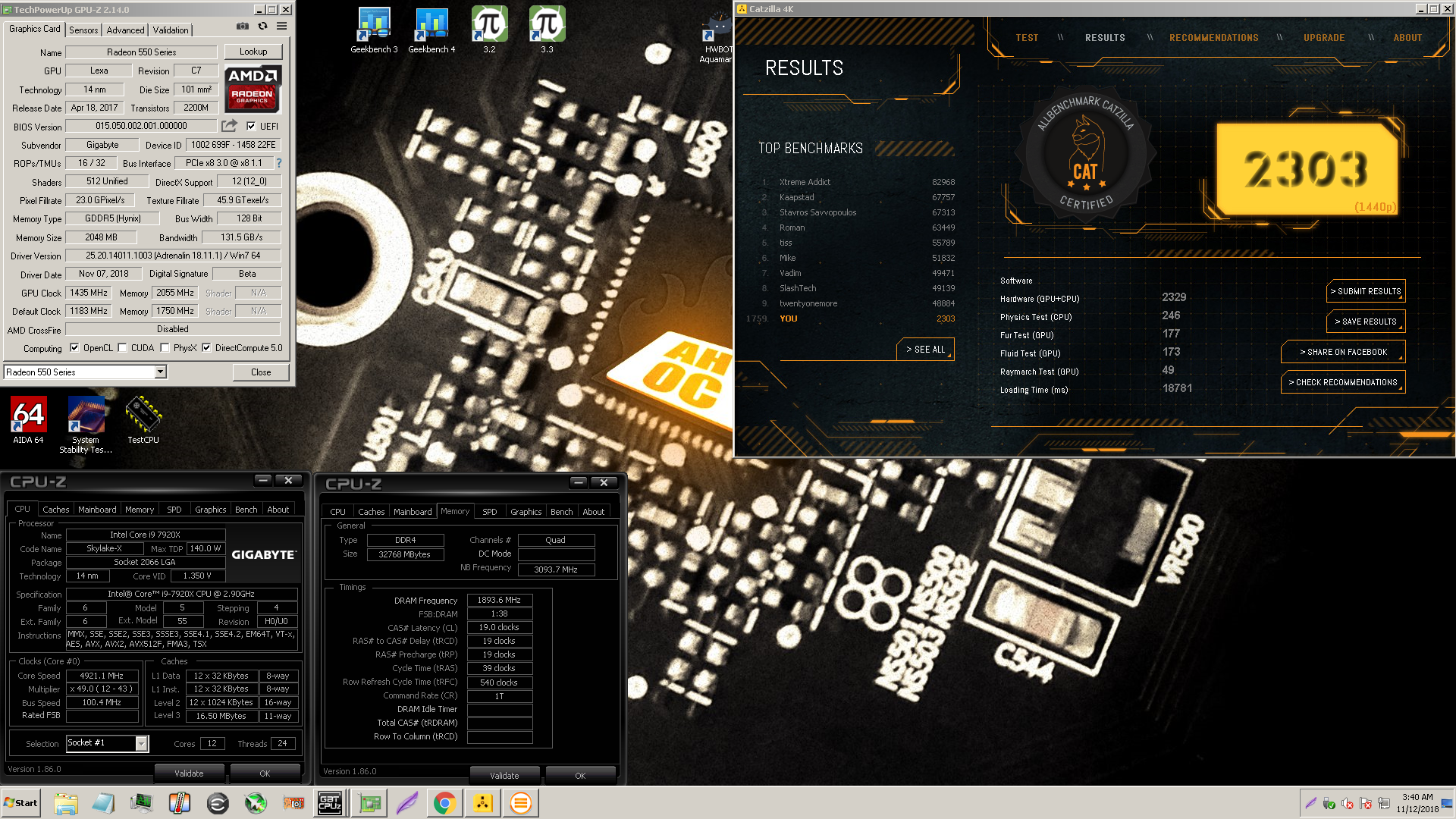Open the Caches tab in left CPU-Z window
Screen dimensions: 1456x819
(x=55, y=510)
